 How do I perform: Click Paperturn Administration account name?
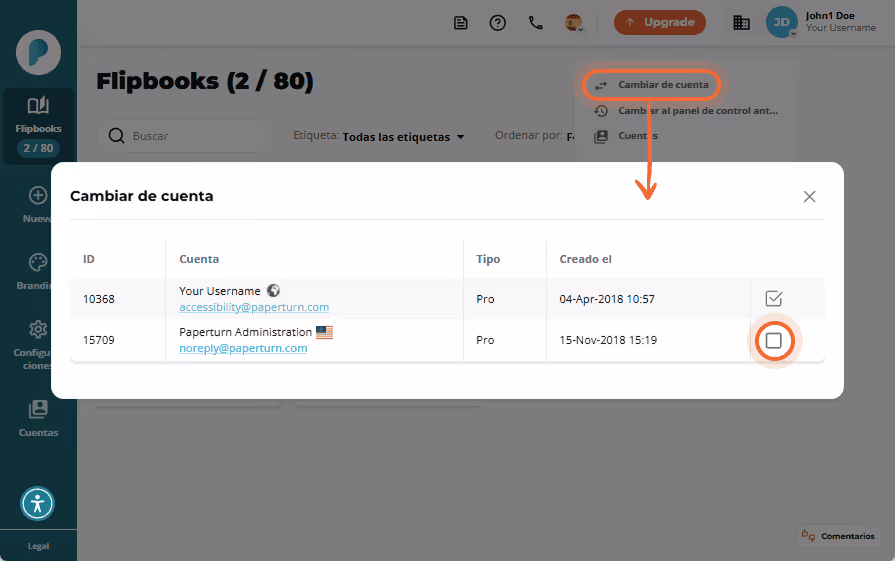pyautogui.click(x=245, y=332)
